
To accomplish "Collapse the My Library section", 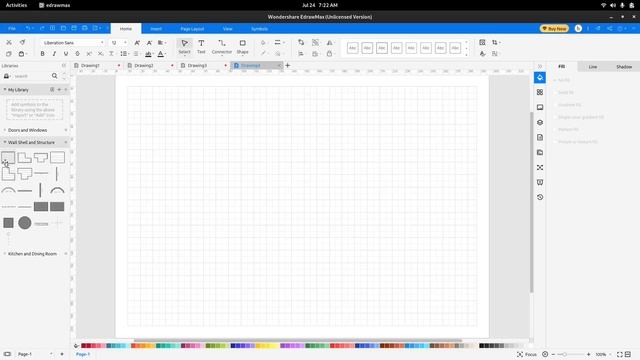I will 5,89.
